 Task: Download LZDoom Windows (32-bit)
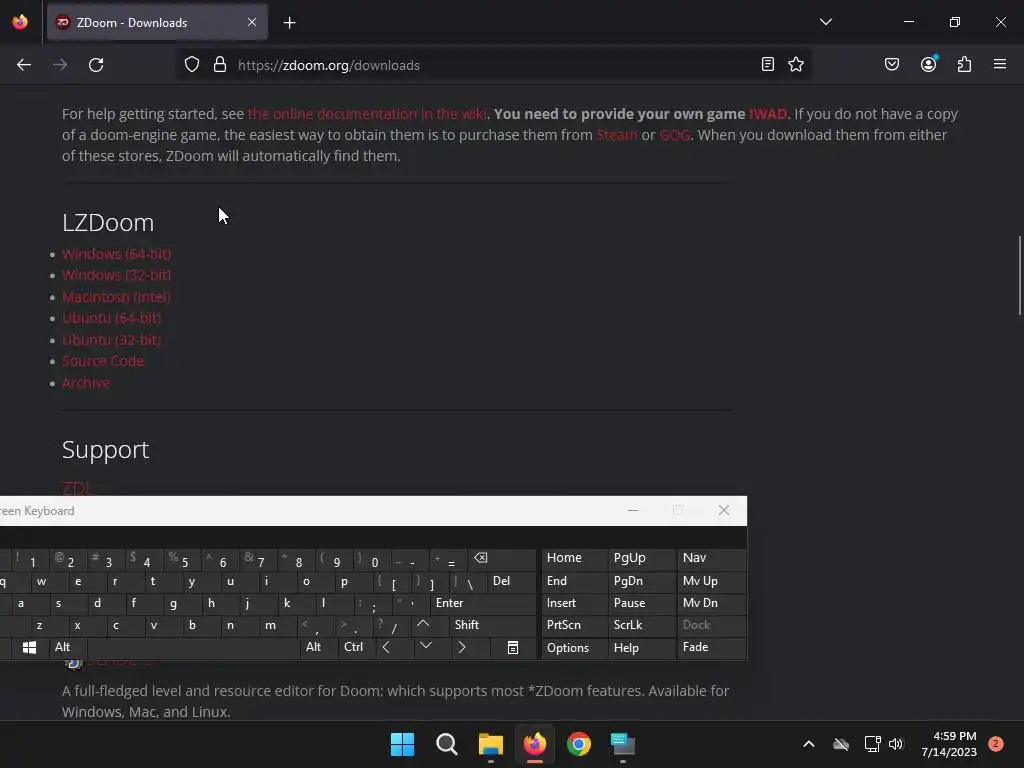[x=117, y=275]
